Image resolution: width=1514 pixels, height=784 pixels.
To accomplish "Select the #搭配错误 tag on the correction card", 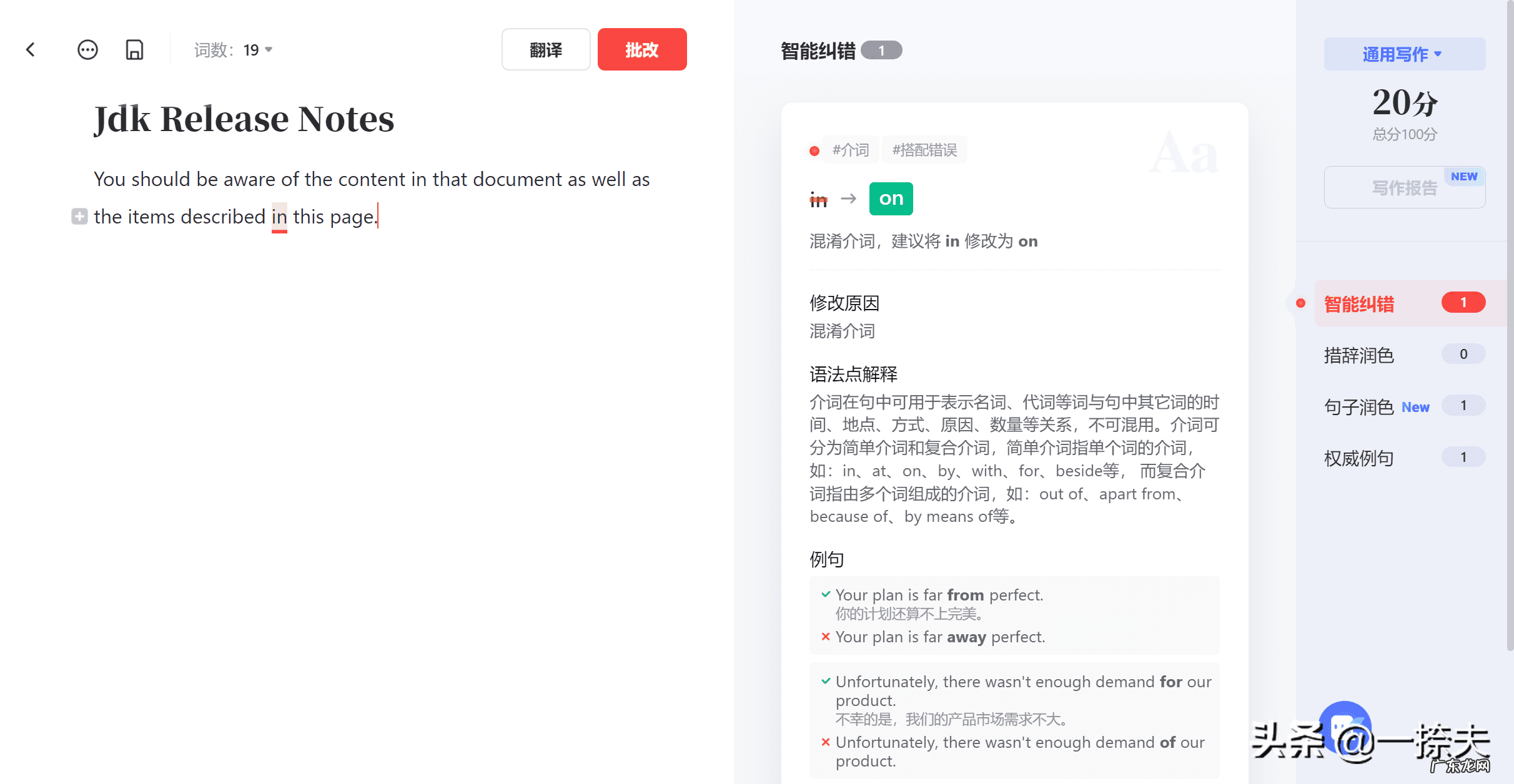I will 924,149.
